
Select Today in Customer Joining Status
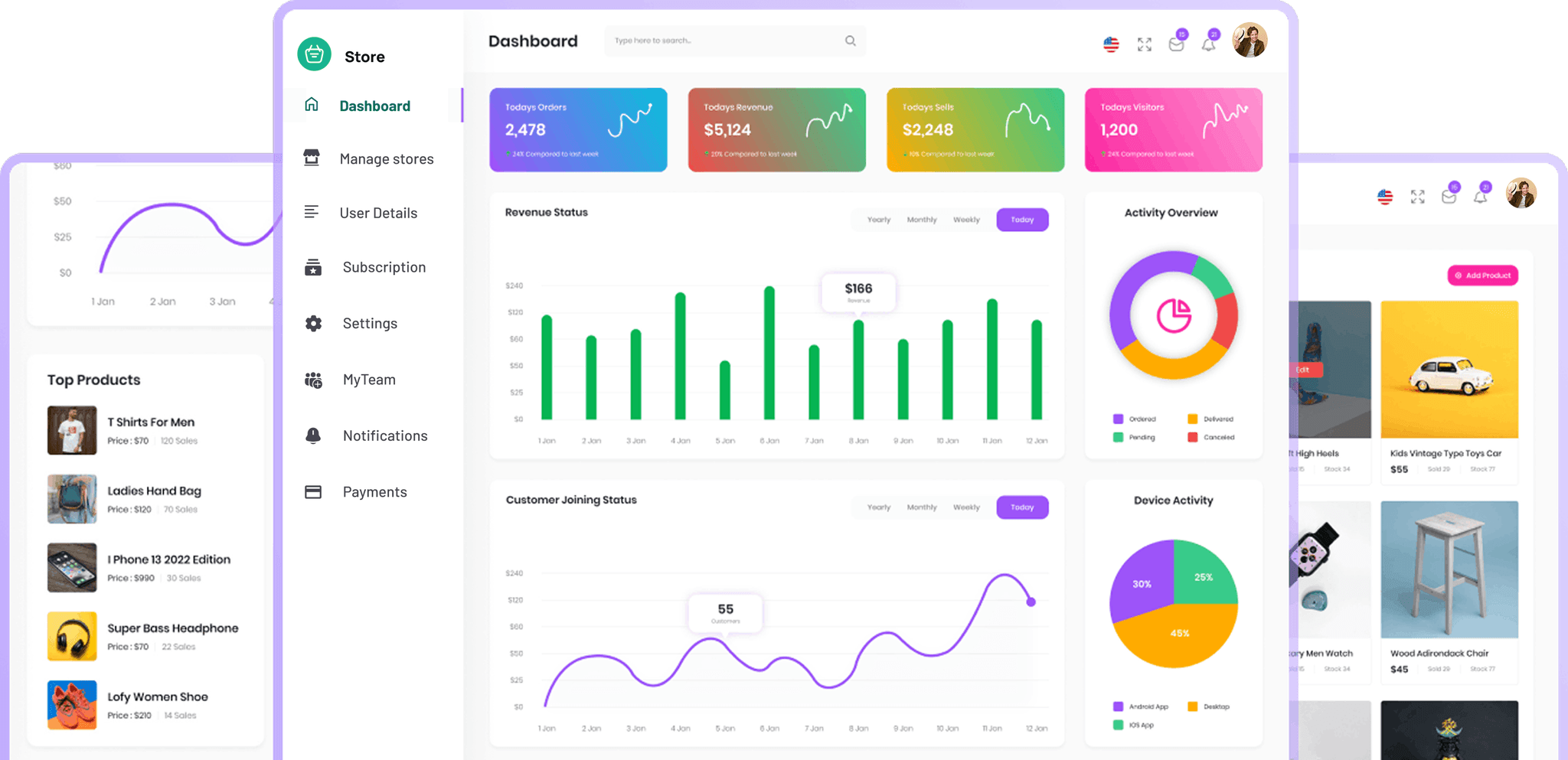click(1022, 507)
